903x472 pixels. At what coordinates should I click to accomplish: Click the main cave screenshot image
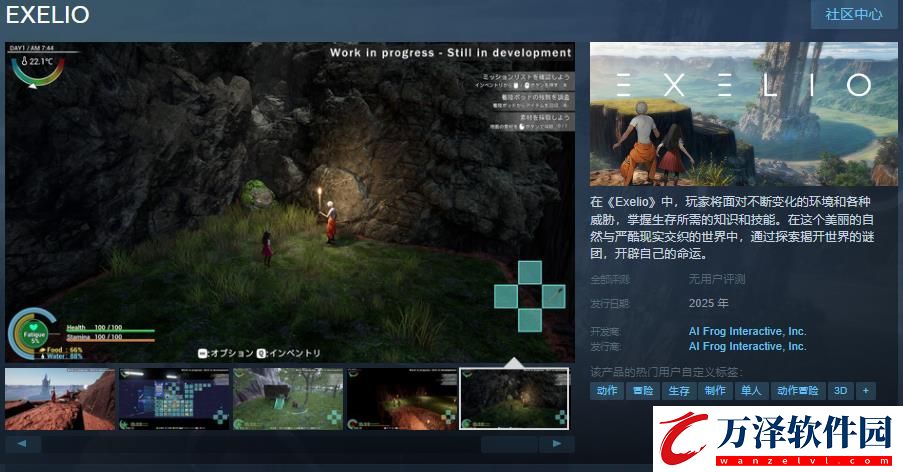[x=290, y=202]
